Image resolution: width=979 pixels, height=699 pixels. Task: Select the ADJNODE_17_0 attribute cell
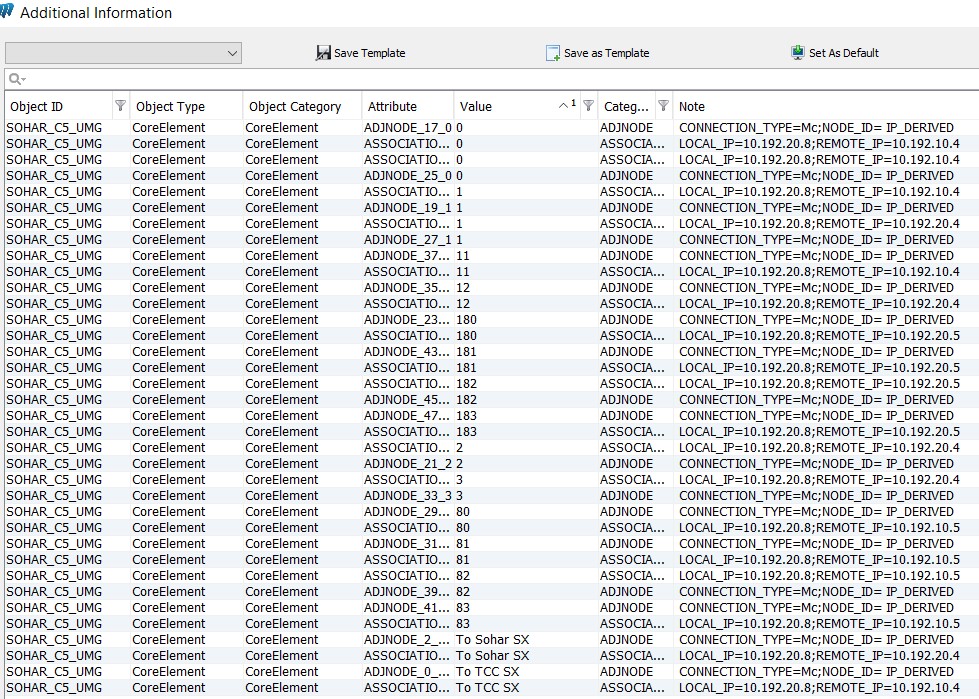click(407, 128)
